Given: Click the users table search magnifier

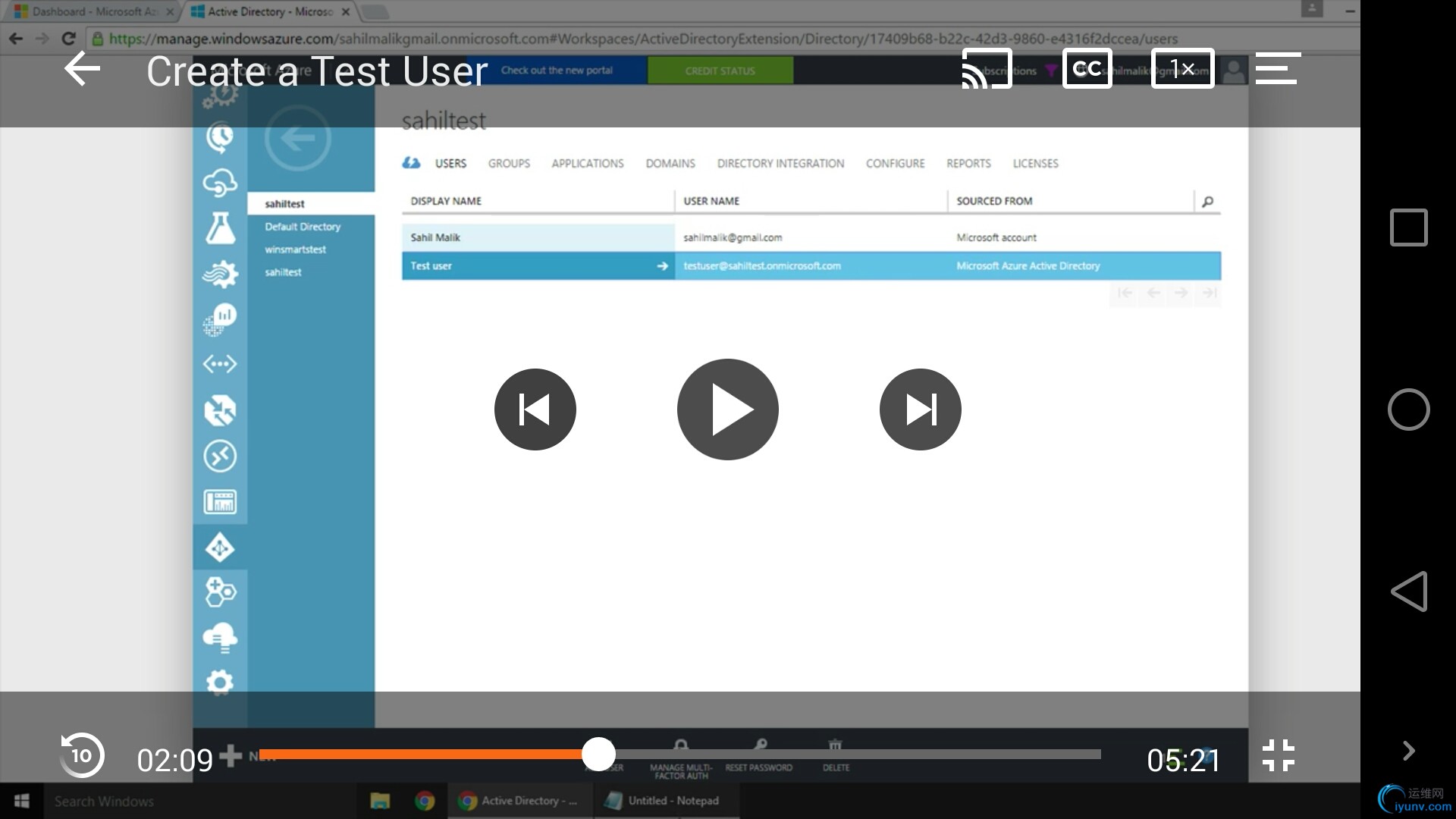Looking at the screenshot, I should click(x=1207, y=201).
